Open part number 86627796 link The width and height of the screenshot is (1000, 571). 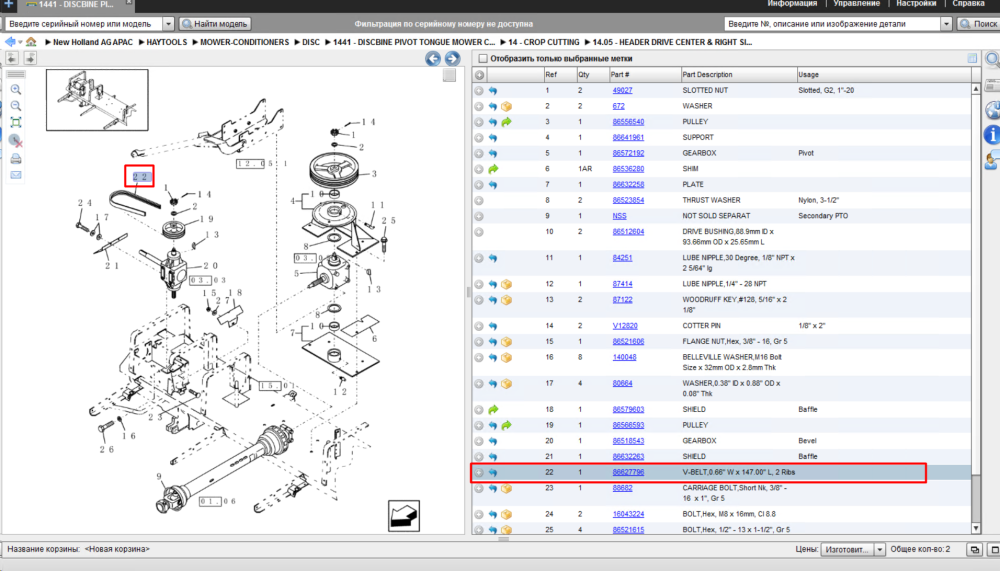pos(628,473)
